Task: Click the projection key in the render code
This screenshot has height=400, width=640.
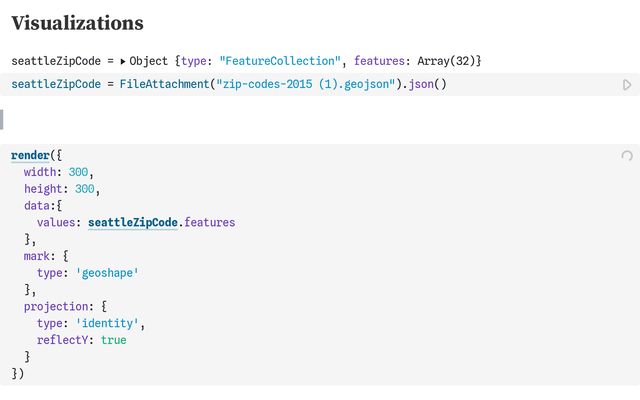Action: [x=52, y=307]
